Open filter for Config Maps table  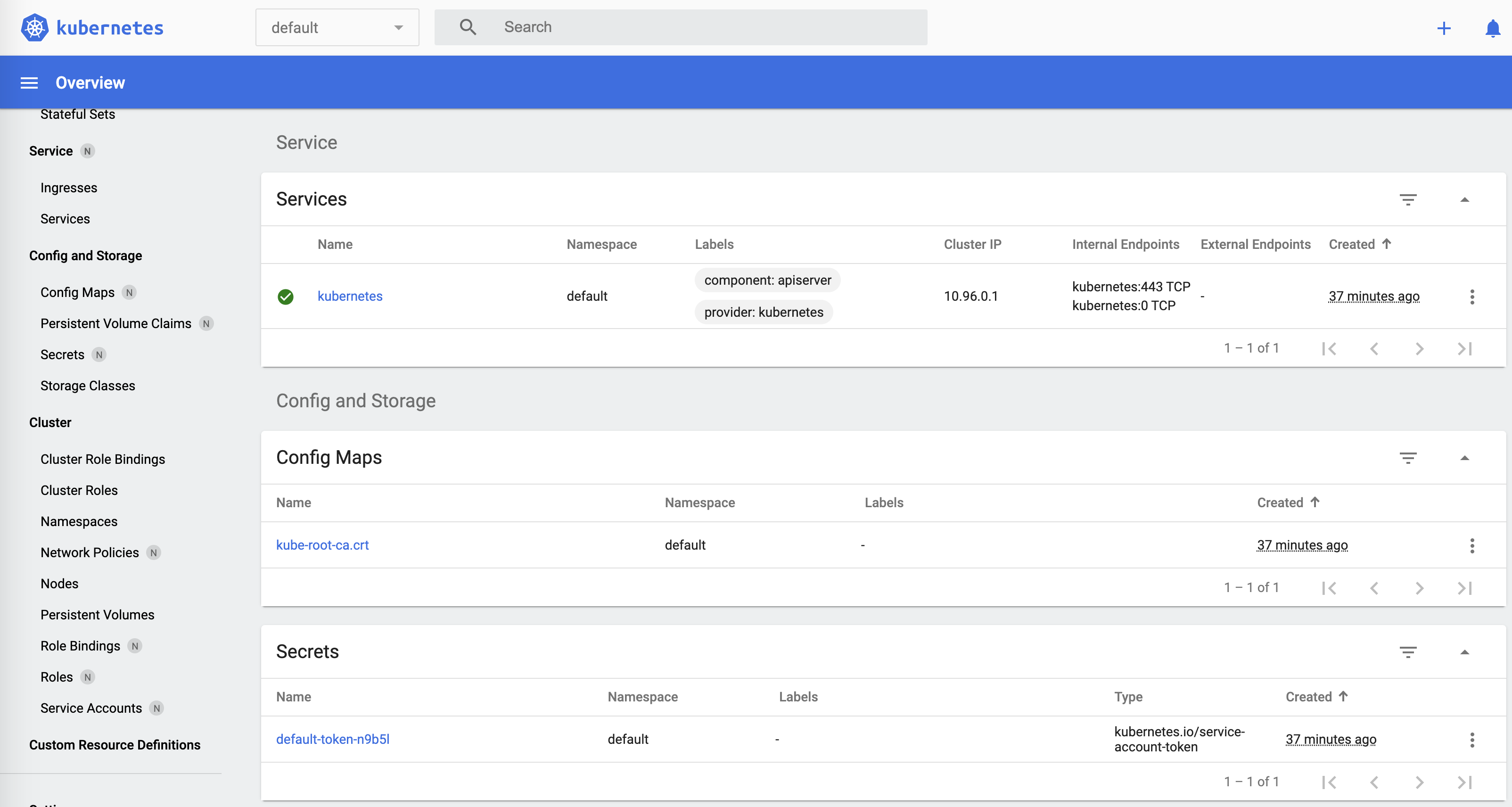click(x=1408, y=458)
